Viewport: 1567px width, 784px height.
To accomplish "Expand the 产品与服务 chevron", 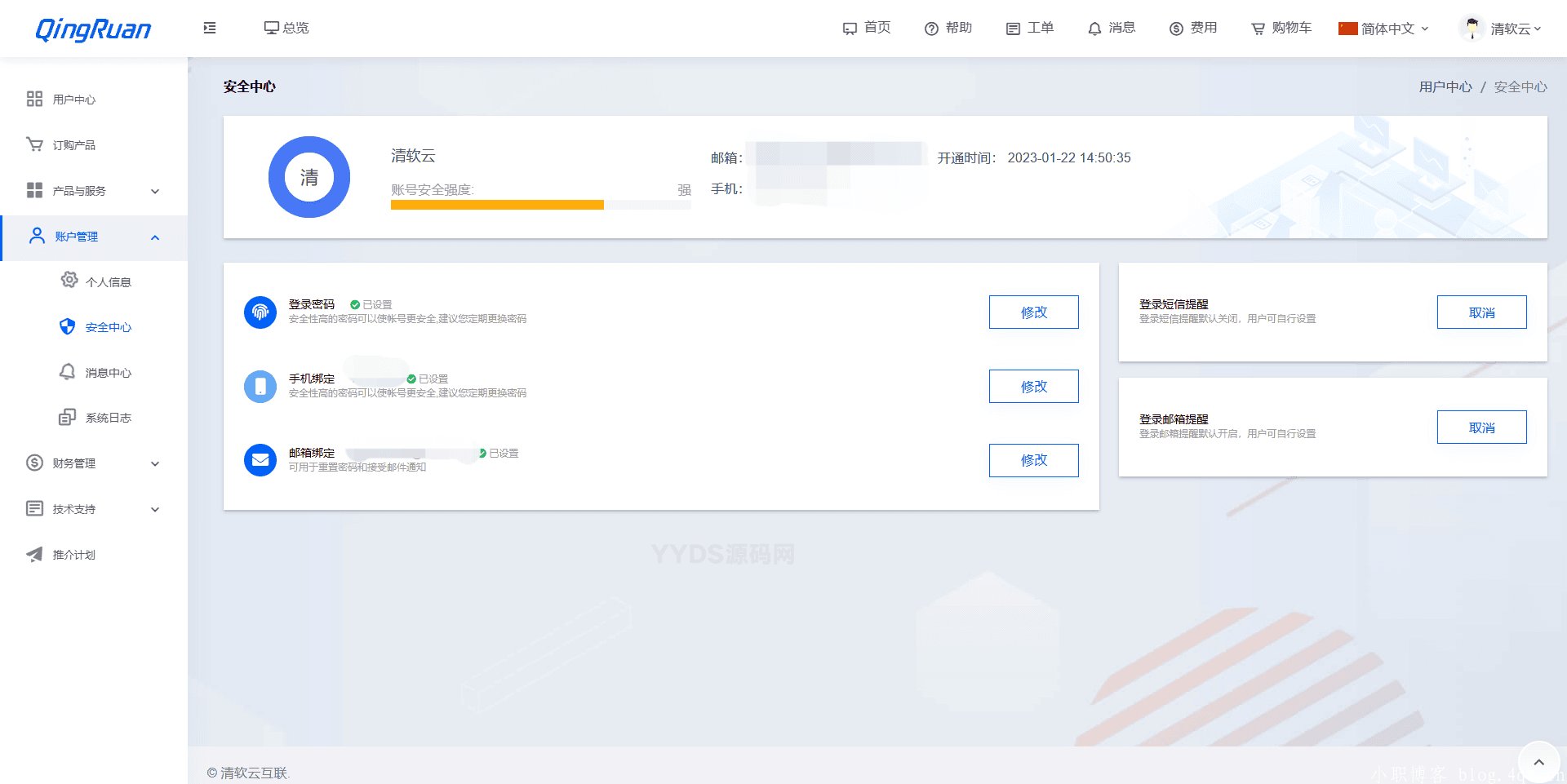I will [155, 191].
